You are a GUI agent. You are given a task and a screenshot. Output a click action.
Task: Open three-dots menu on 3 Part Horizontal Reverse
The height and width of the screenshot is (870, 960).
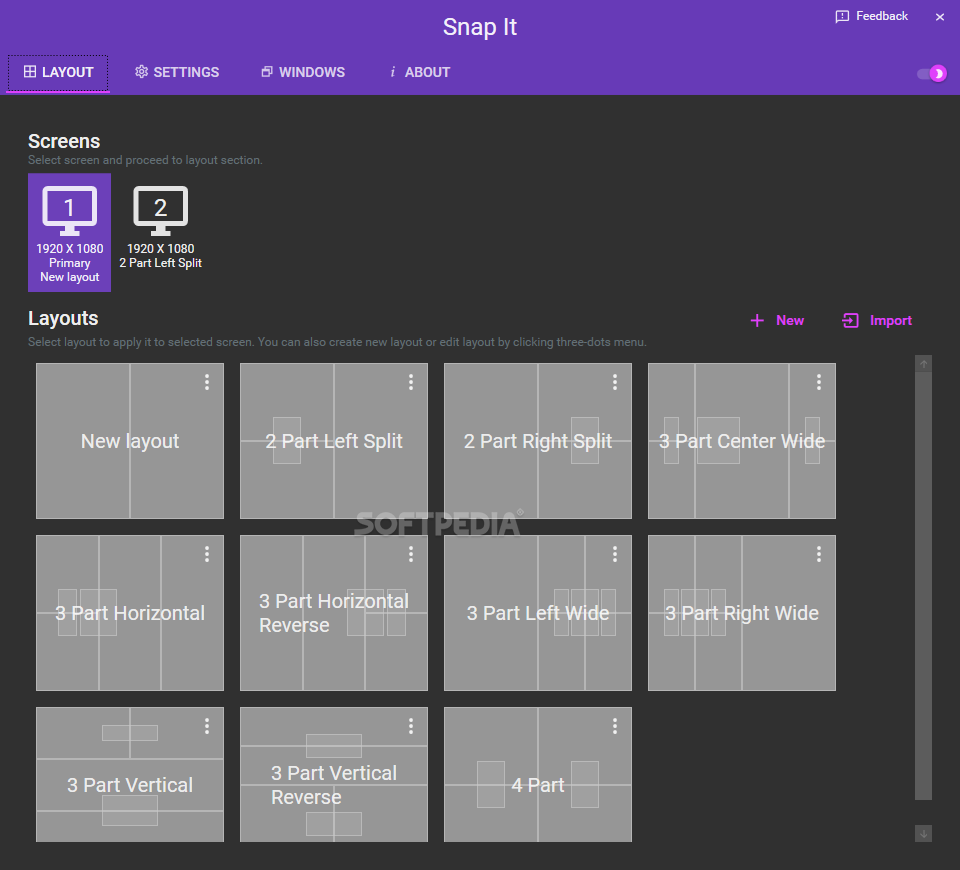(x=411, y=554)
